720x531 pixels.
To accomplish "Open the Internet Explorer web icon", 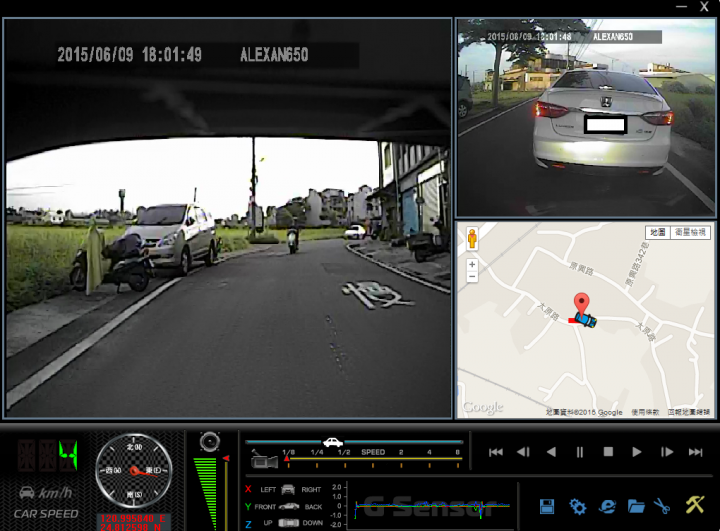I will click(x=607, y=506).
